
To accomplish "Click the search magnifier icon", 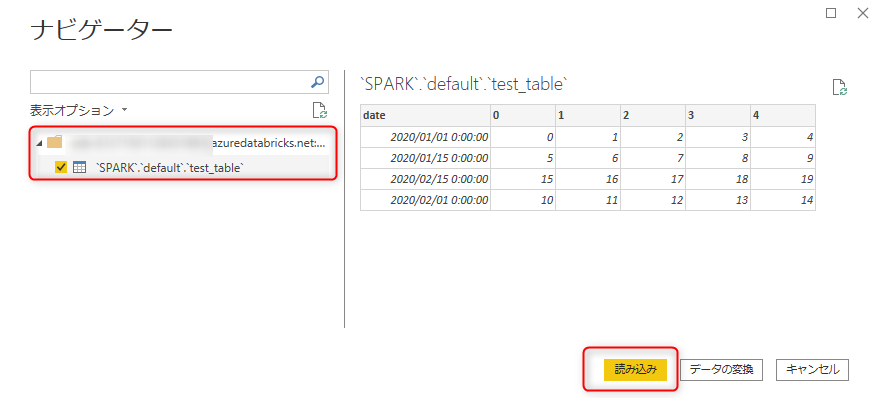I will 317,82.
